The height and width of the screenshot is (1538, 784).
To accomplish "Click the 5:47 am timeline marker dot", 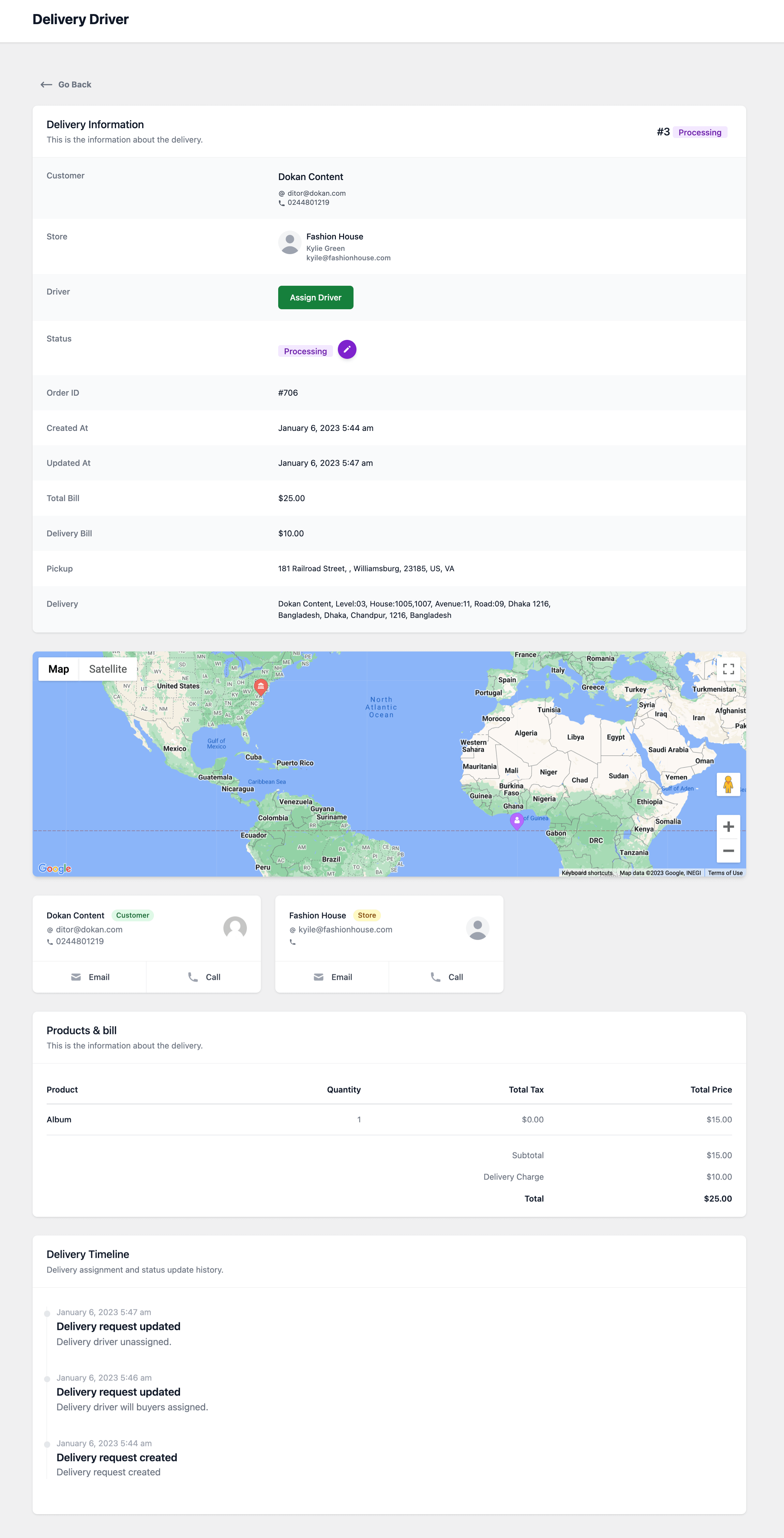I will [x=47, y=1314].
